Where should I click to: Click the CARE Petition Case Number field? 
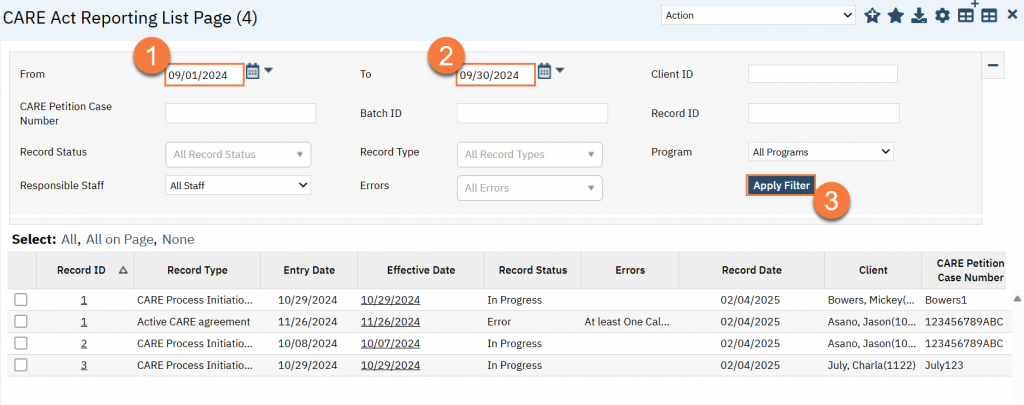240,113
